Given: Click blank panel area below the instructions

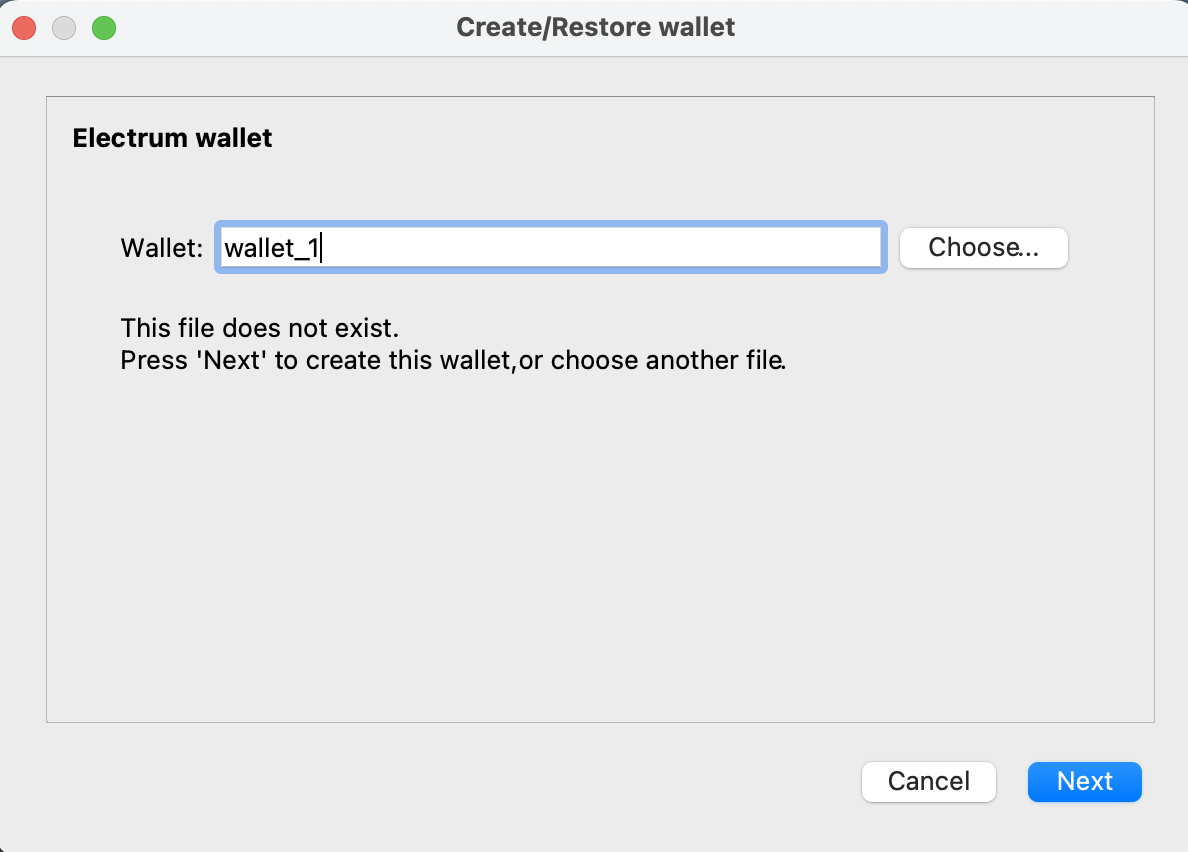Looking at the screenshot, I should click(600, 550).
